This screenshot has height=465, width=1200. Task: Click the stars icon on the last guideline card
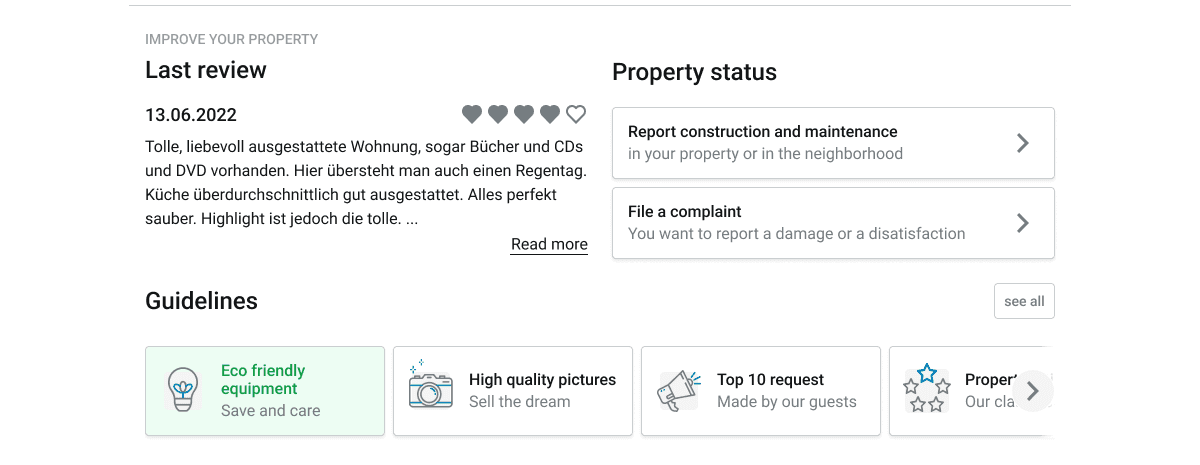[x=926, y=389]
